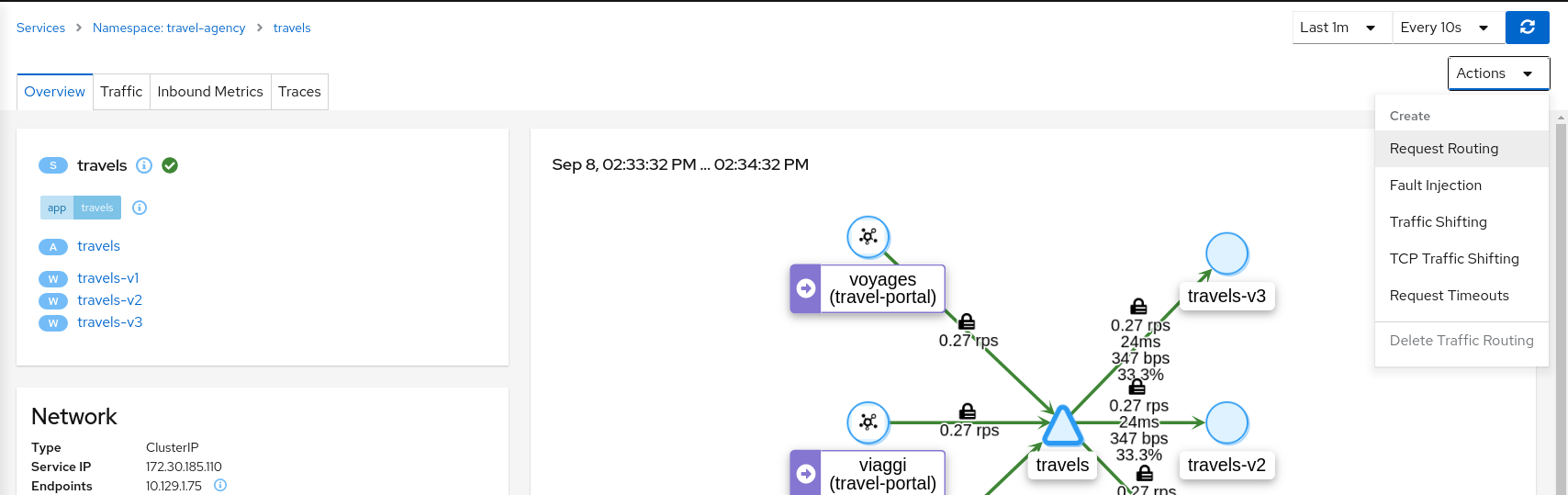
Task: Open the Traces tab
Action: click(x=299, y=92)
